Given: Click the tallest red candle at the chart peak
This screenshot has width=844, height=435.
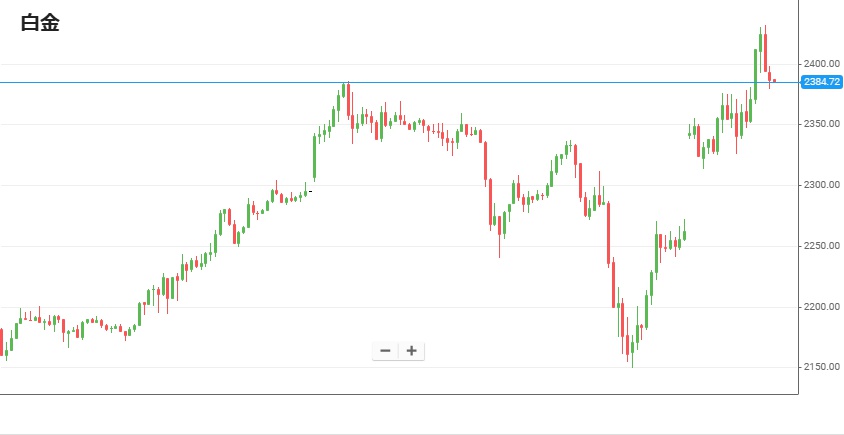Looking at the screenshot, I should (764, 52).
